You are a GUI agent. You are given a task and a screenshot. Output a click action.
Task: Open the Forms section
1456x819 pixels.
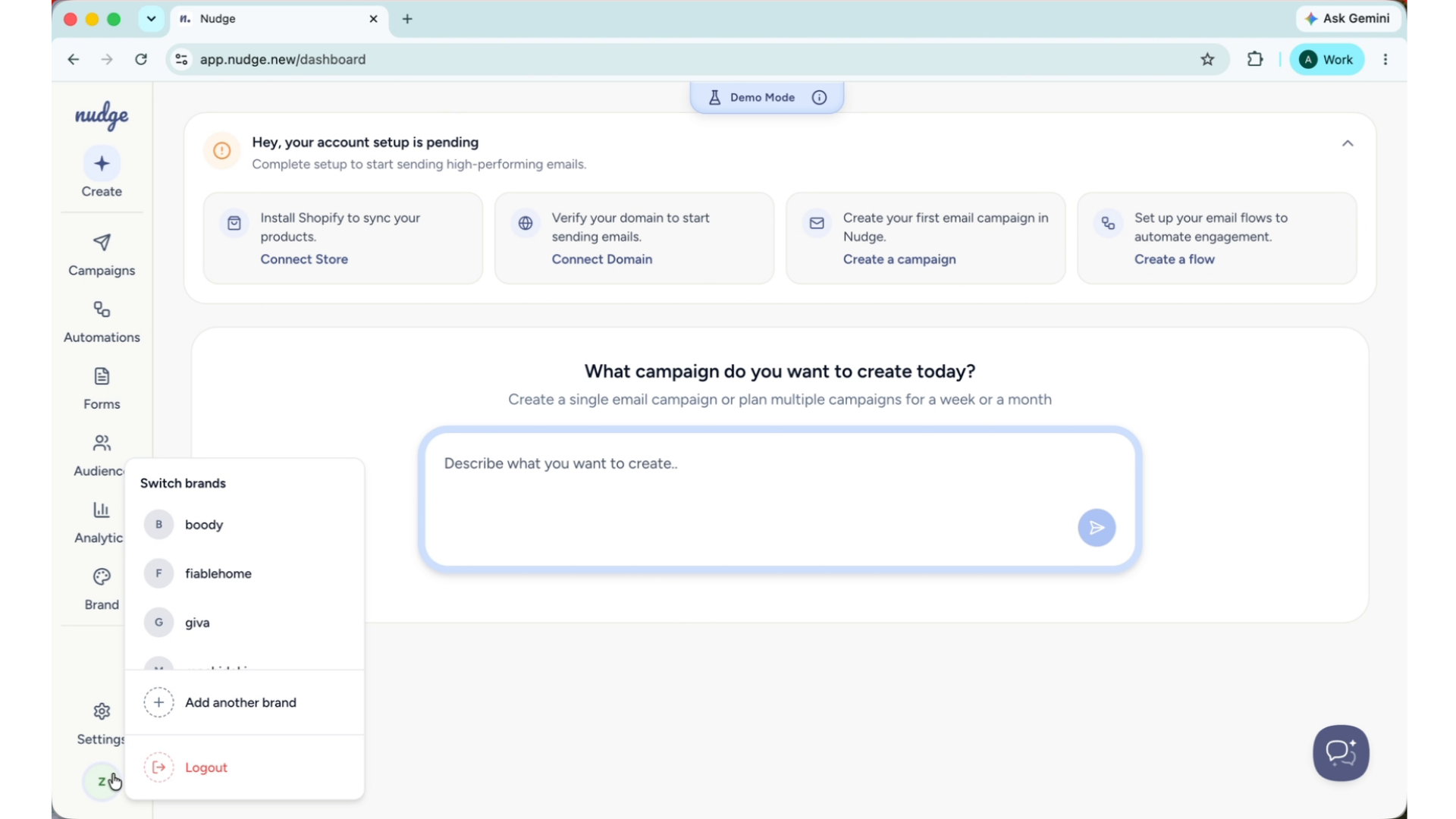click(102, 388)
